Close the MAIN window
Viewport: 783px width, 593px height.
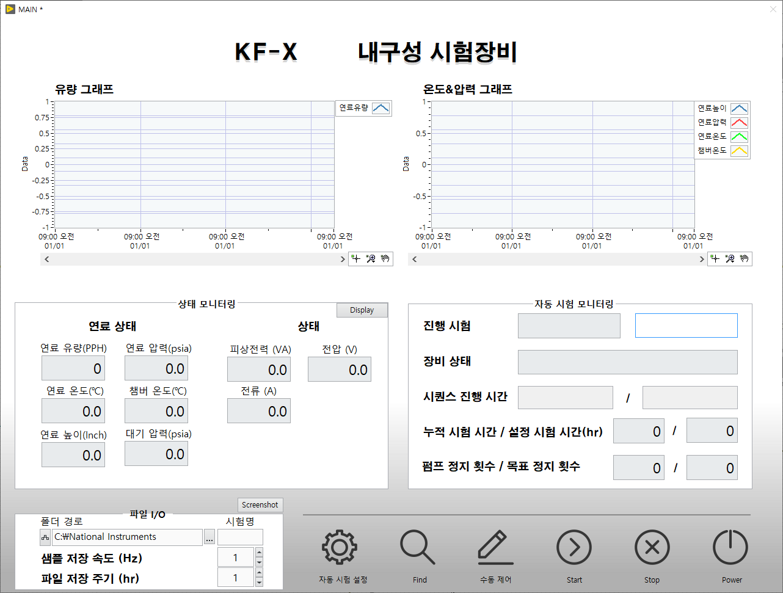(x=773, y=9)
